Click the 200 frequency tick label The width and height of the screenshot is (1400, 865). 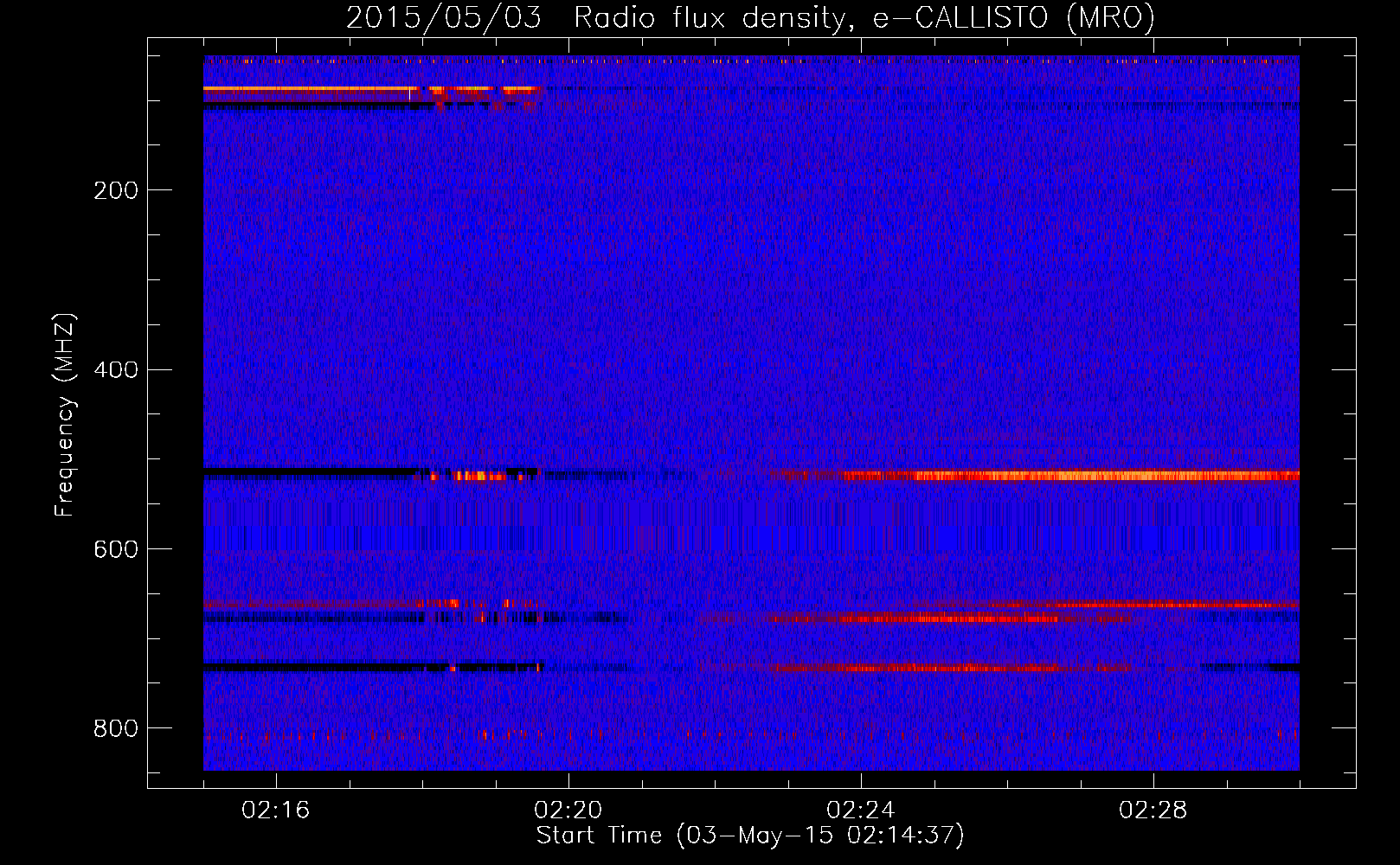click(x=115, y=190)
